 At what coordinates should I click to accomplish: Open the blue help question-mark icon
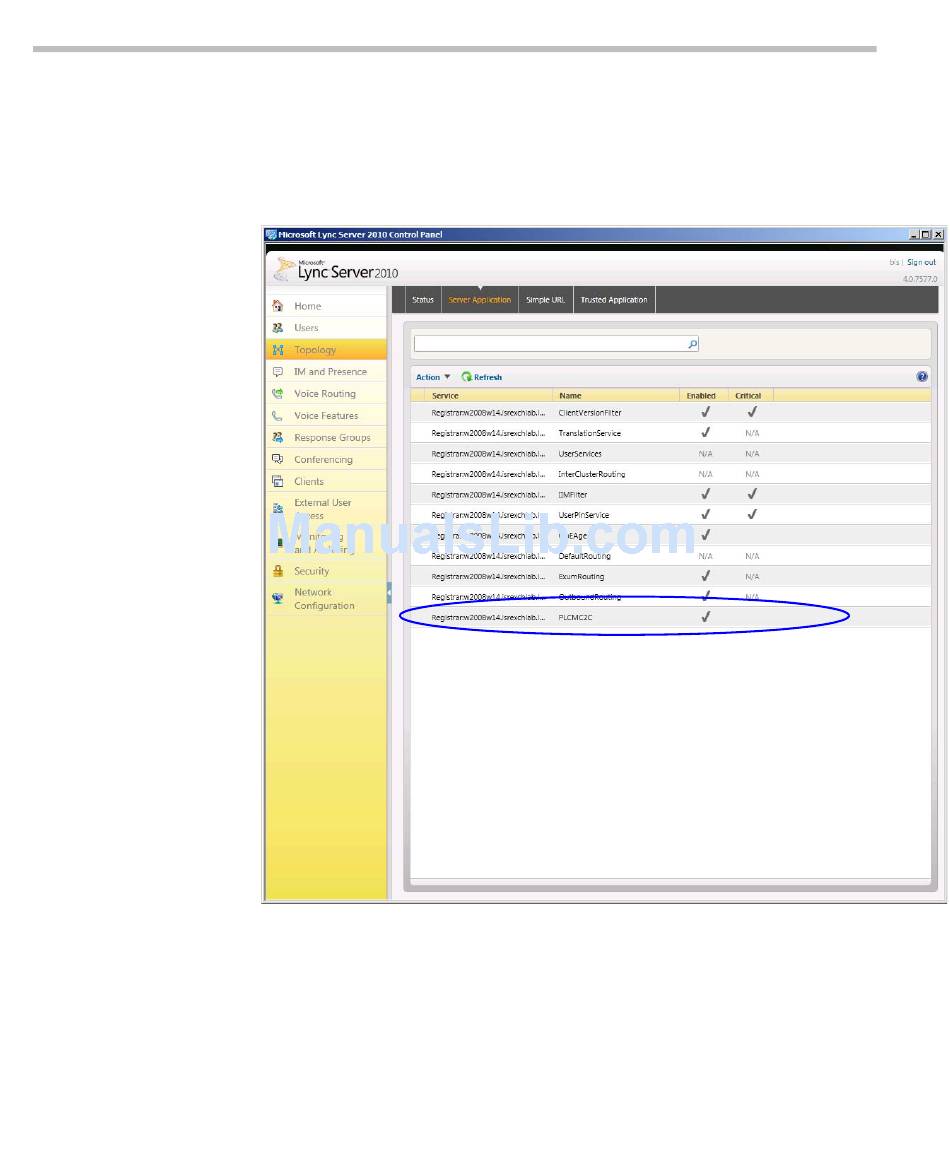pos(922,376)
